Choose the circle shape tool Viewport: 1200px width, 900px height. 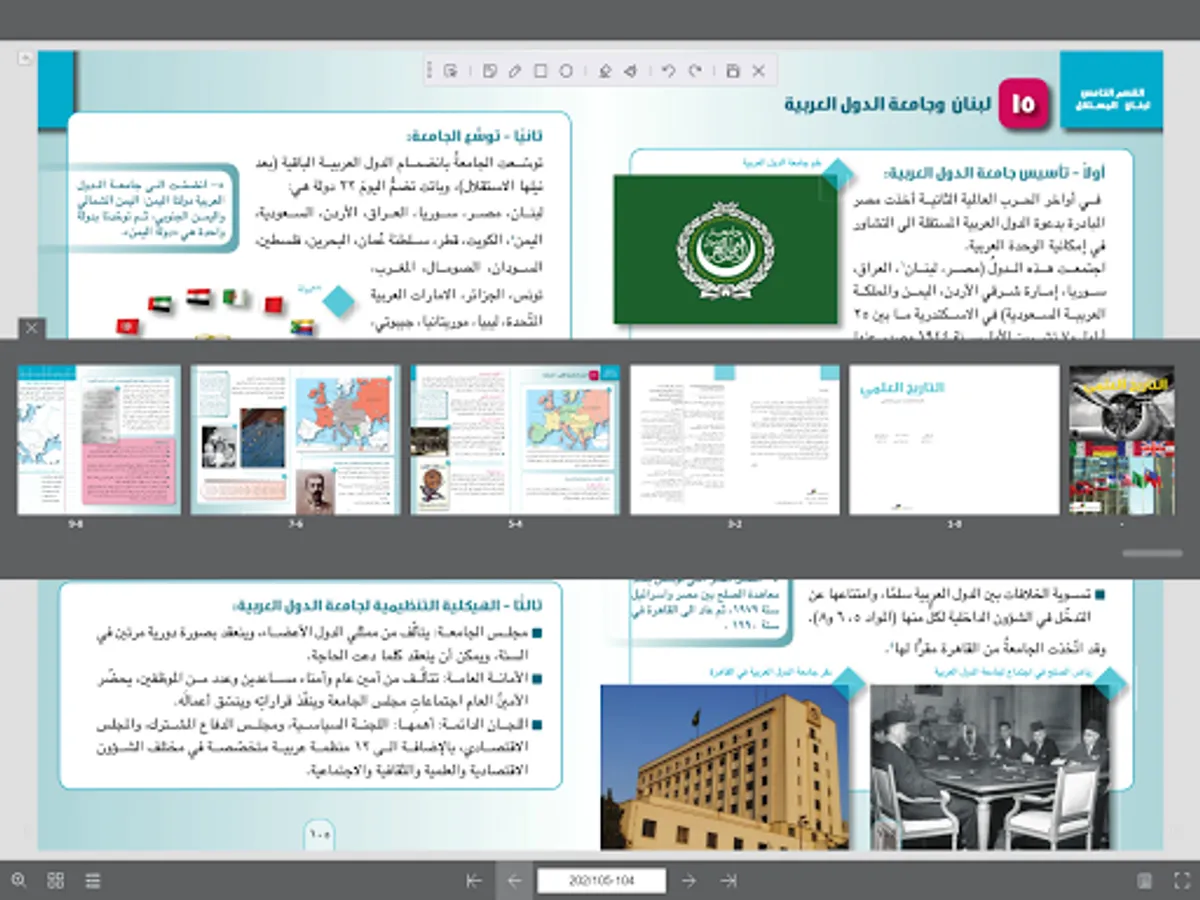pyautogui.click(x=566, y=71)
